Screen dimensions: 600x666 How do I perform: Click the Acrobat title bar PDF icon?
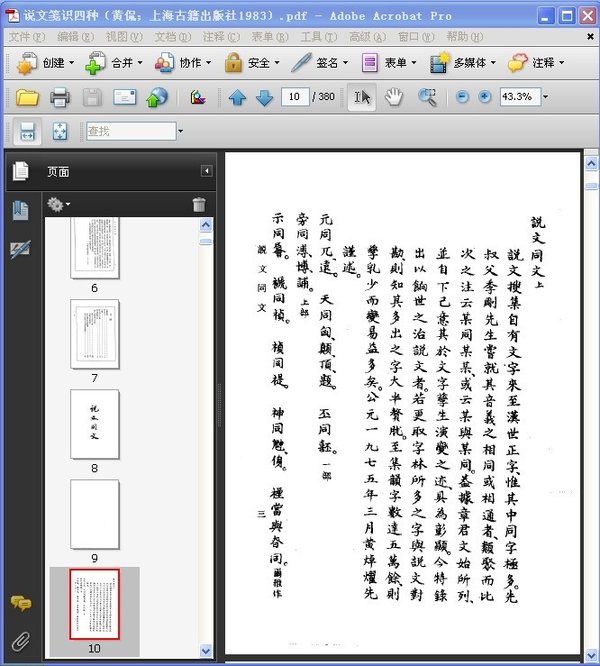coord(12,16)
